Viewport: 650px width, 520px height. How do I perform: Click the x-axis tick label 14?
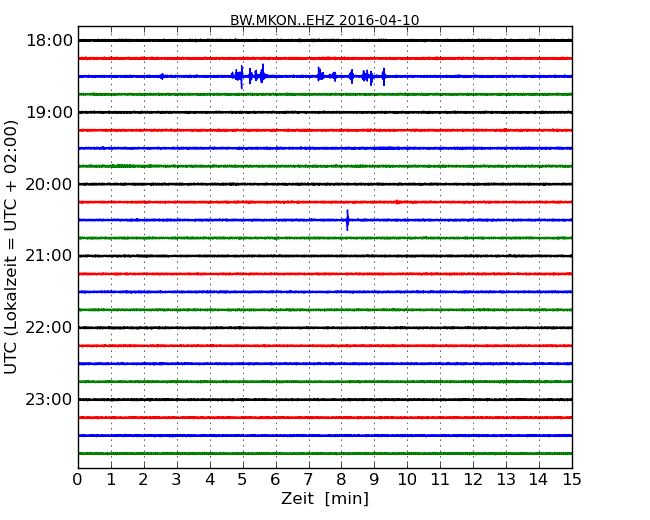(x=539, y=480)
